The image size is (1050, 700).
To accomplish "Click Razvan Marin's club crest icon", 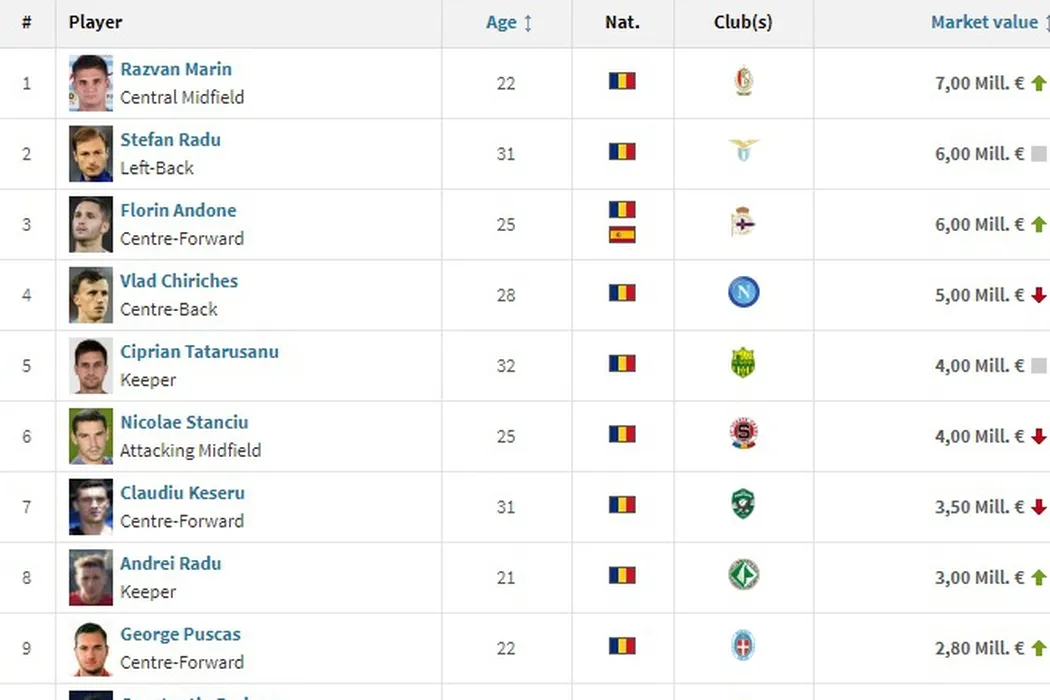I will point(743,82).
